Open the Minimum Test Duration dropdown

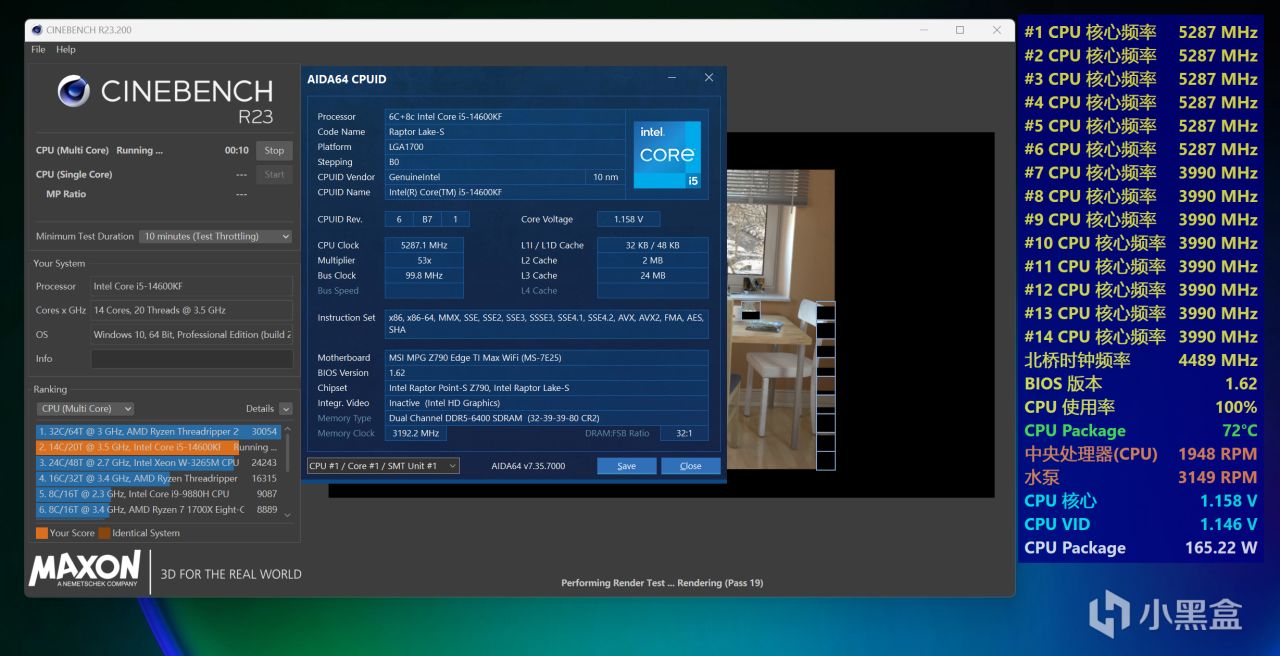(216, 236)
